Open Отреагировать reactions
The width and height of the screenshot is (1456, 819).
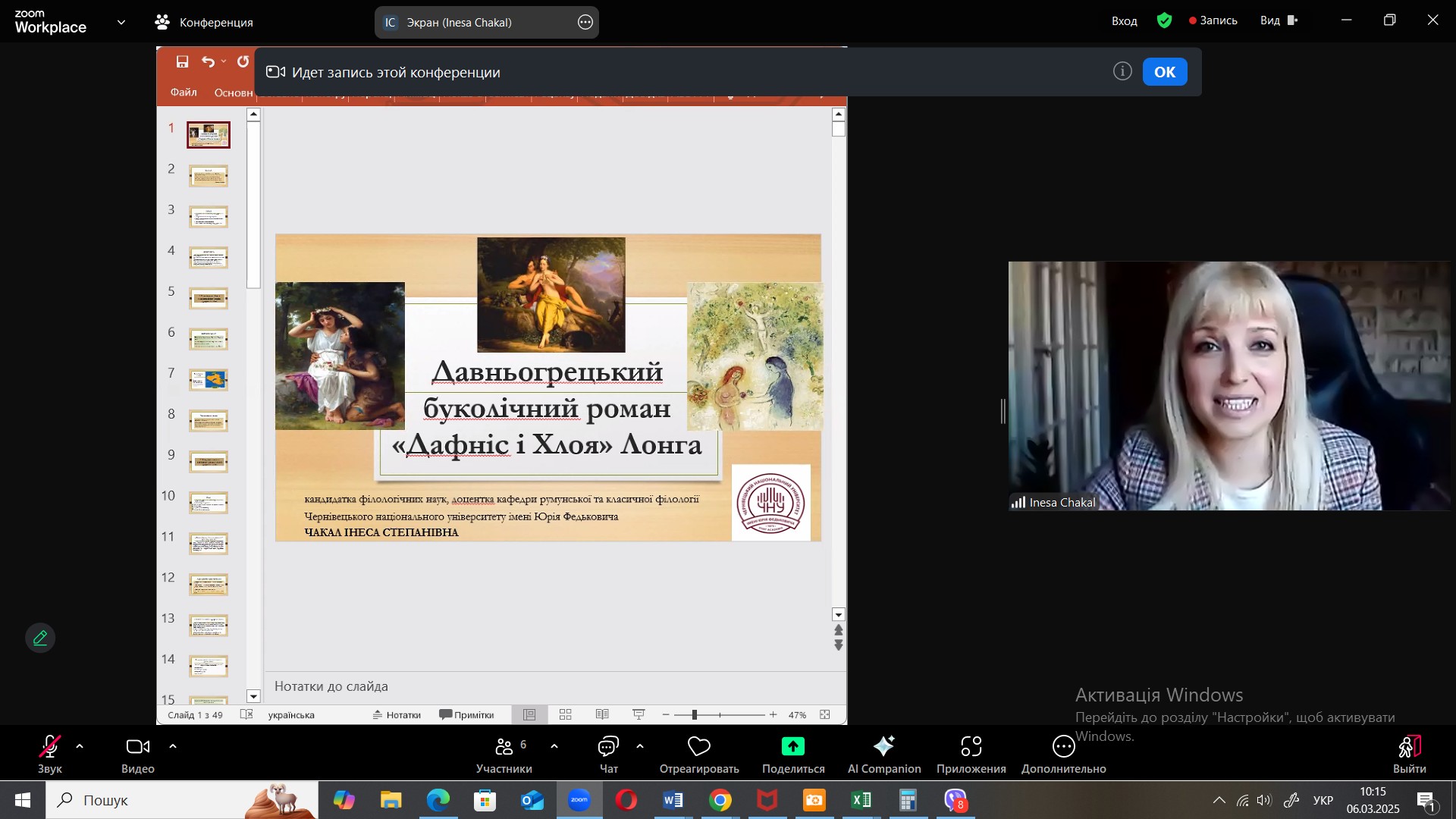coord(699,755)
